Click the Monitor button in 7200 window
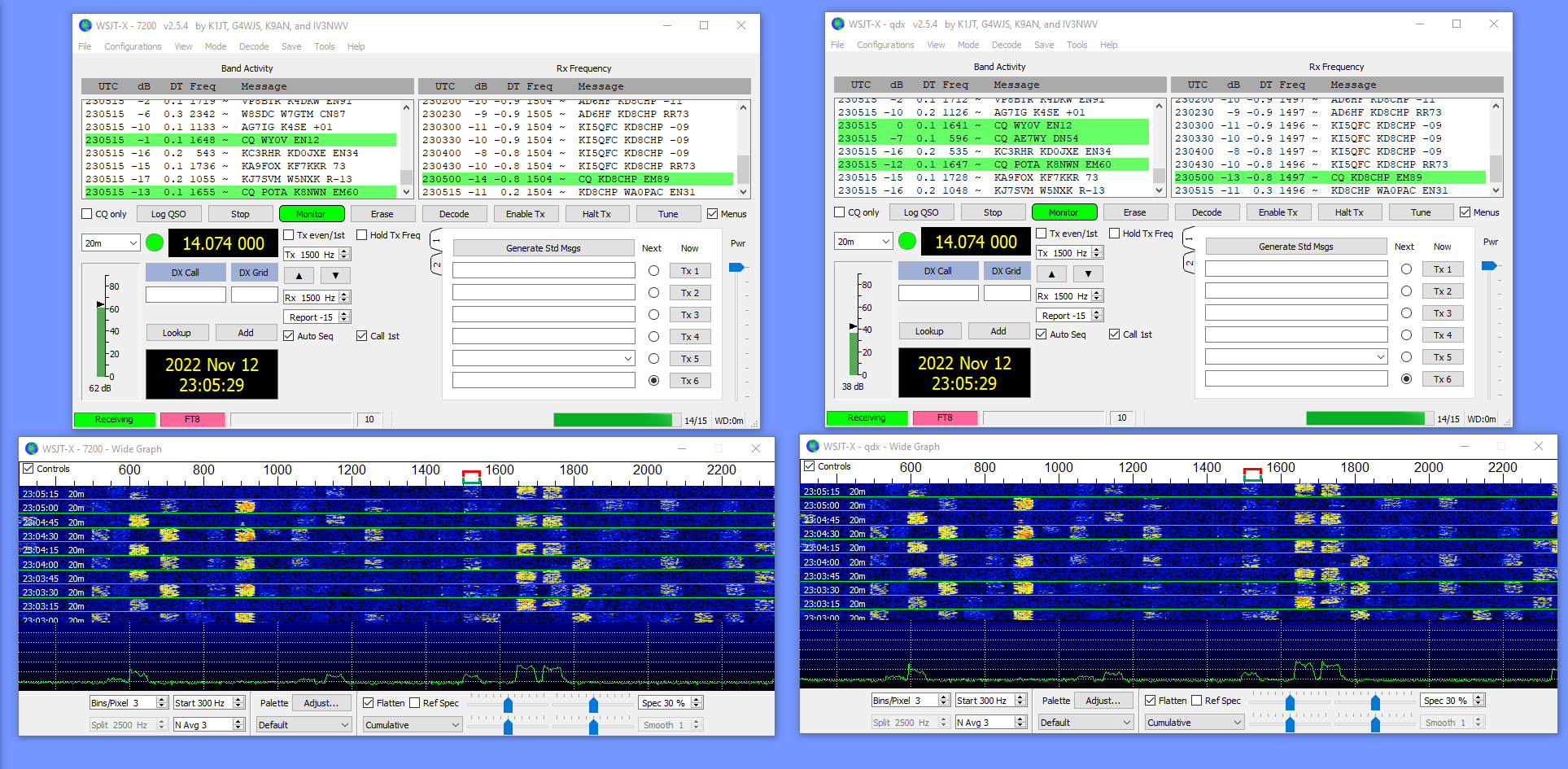 coord(311,214)
